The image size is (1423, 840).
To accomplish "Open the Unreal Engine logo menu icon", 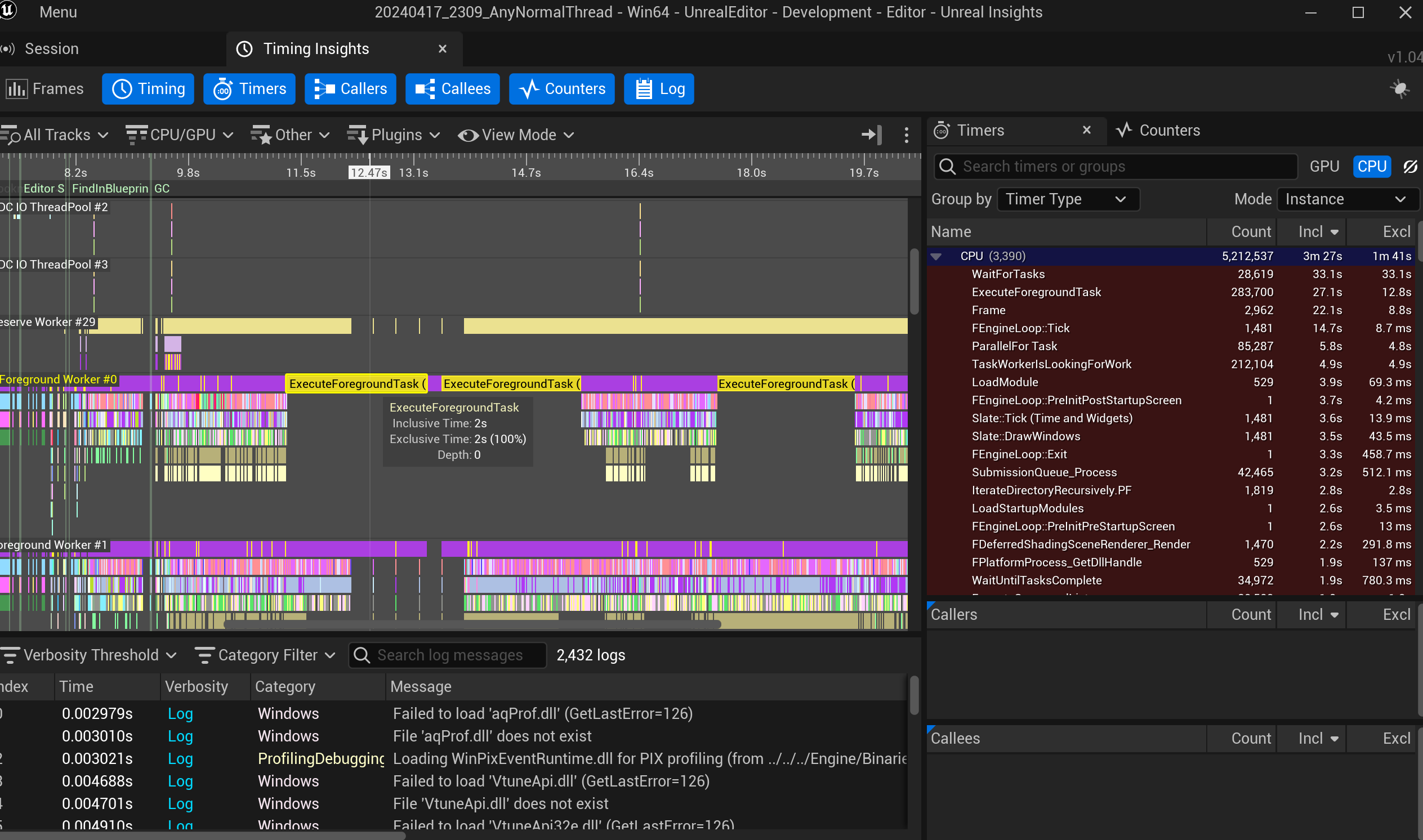I will (8, 11).
